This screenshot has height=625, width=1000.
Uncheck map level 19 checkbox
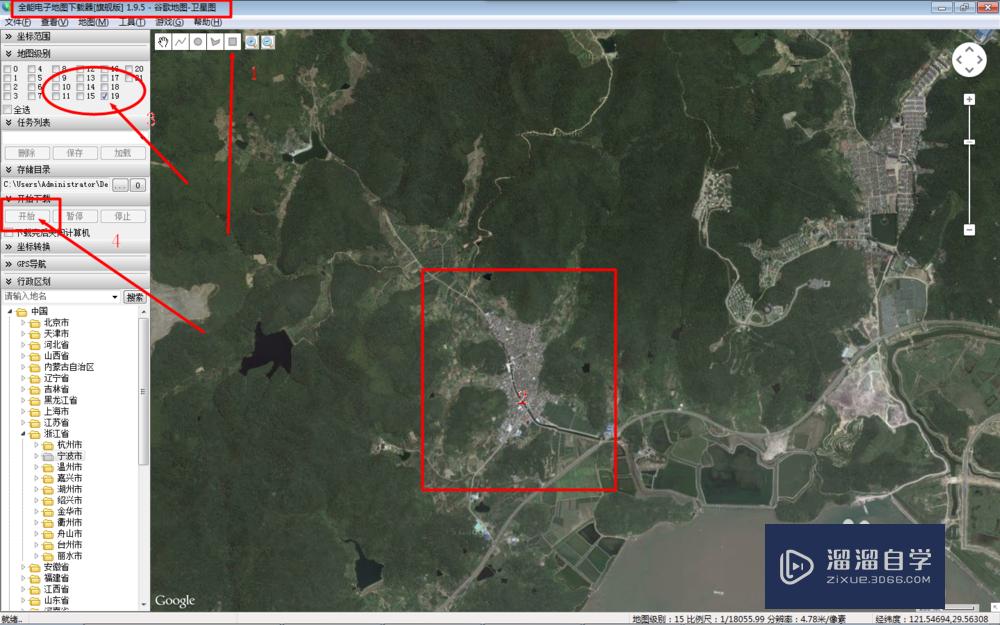(x=104, y=96)
